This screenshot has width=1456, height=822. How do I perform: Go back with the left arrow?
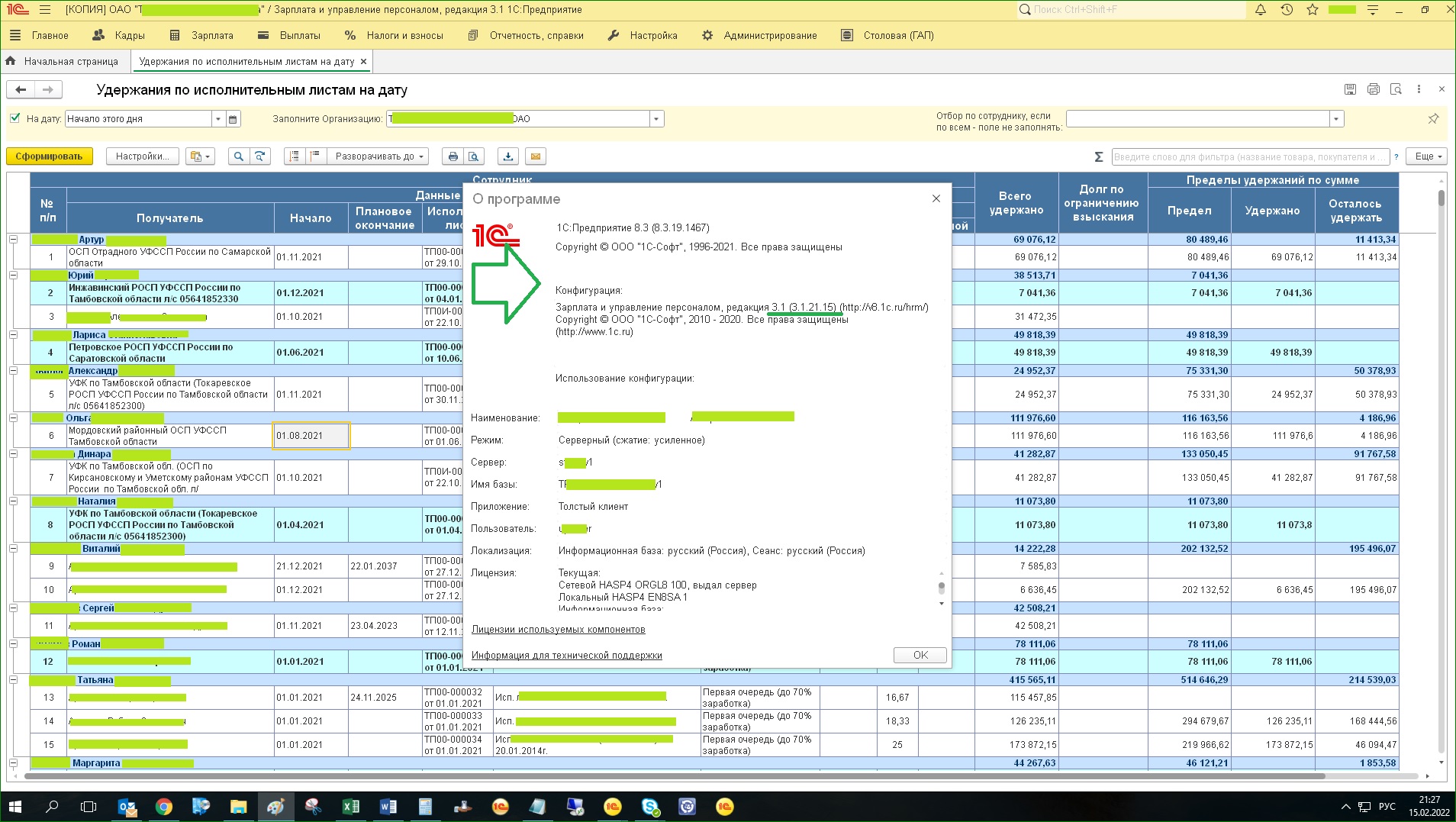[x=21, y=90]
